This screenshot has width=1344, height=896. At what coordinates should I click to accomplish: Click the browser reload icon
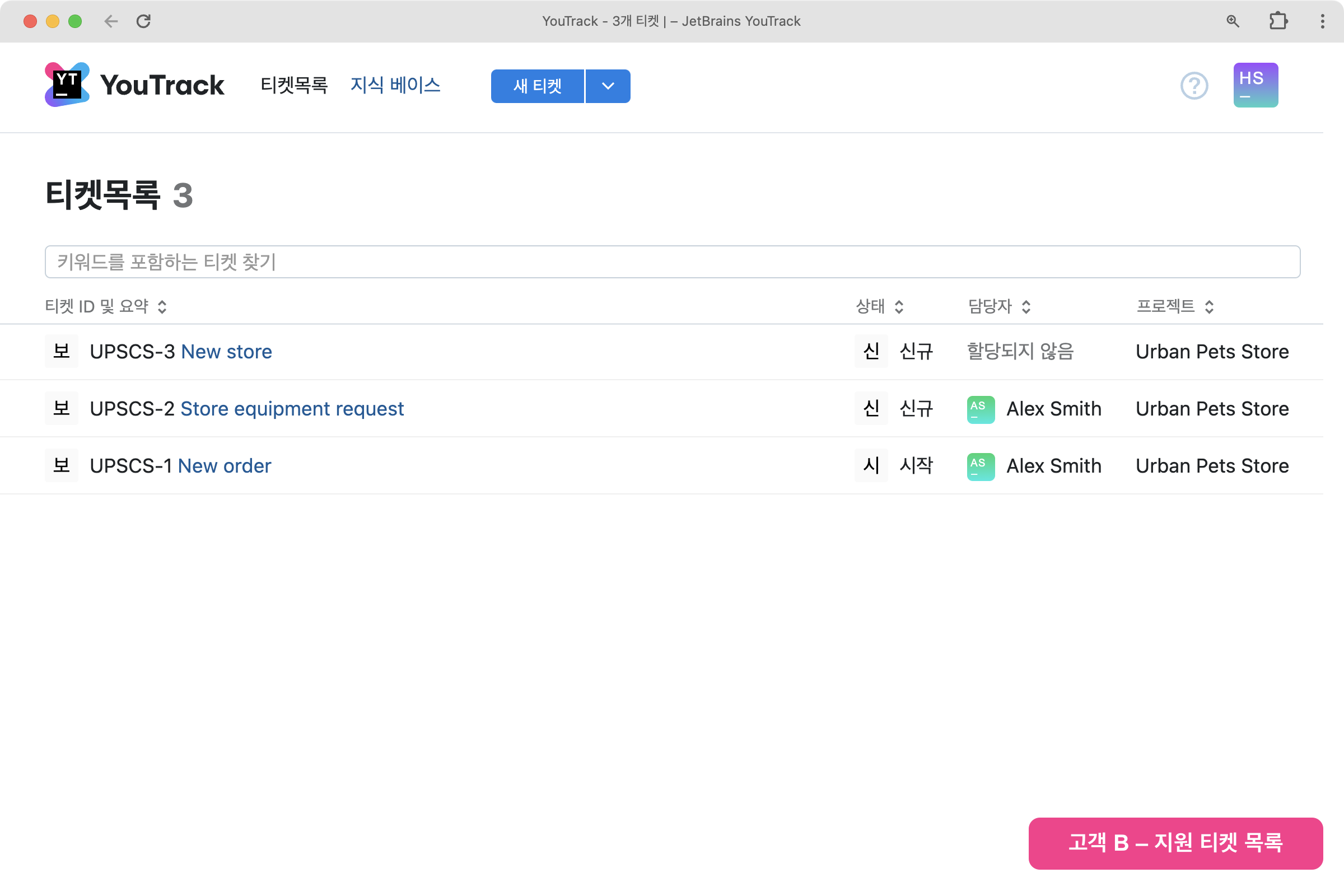143,21
